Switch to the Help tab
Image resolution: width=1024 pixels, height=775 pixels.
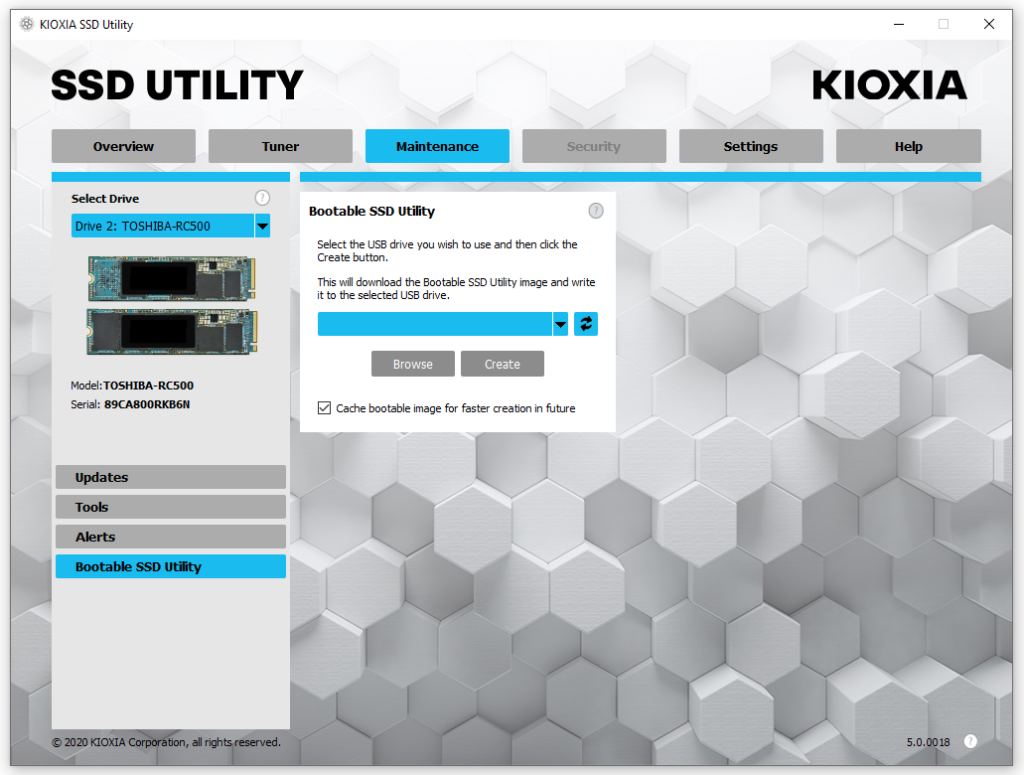[908, 146]
